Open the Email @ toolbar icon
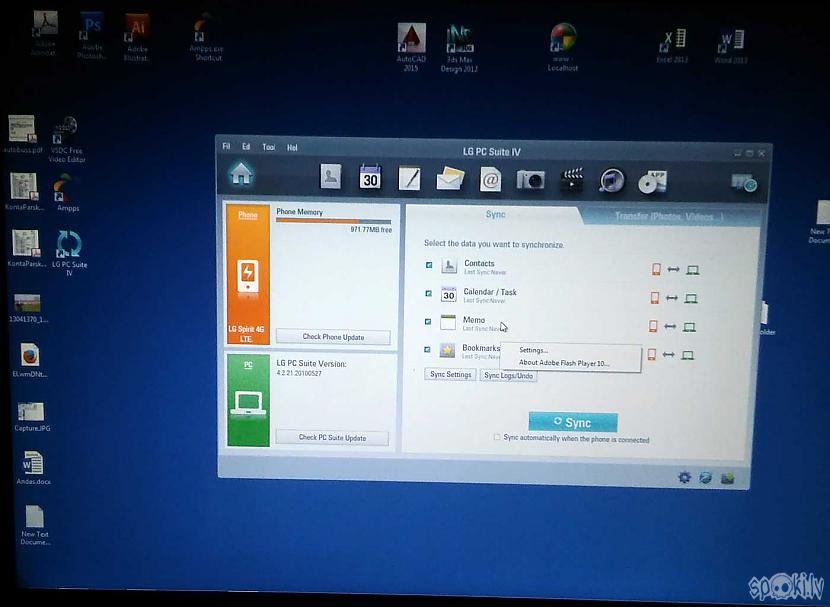Viewport: 830px width, 607px height. (x=490, y=180)
